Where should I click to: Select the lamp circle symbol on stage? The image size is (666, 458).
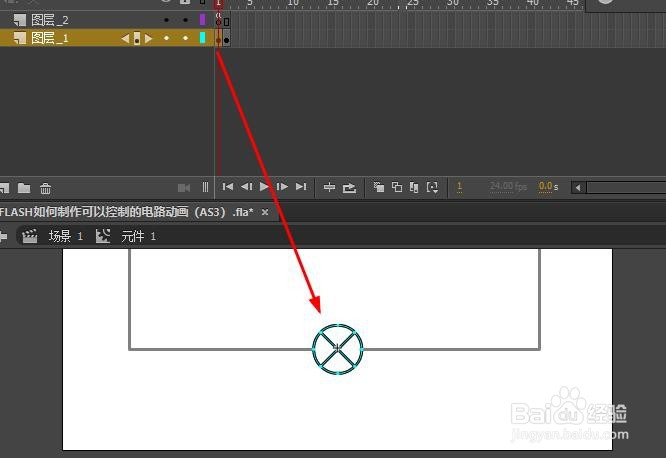click(338, 349)
